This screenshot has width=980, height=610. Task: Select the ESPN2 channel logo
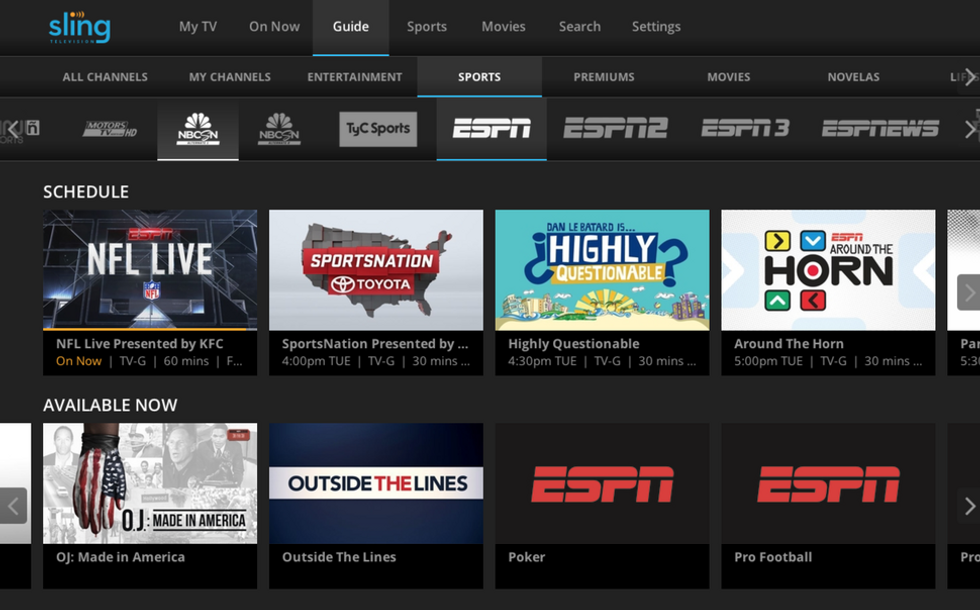pos(614,129)
